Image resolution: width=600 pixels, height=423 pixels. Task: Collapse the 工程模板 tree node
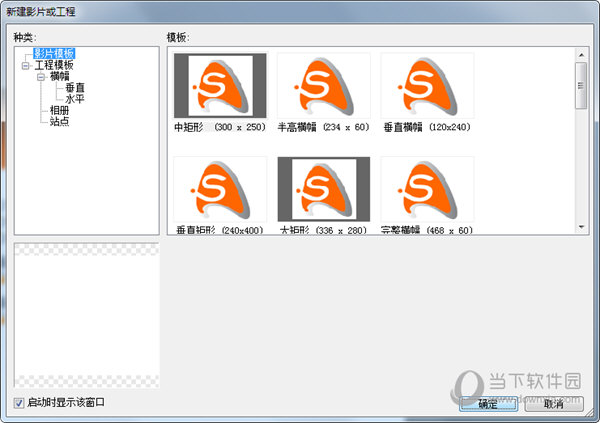(25, 65)
